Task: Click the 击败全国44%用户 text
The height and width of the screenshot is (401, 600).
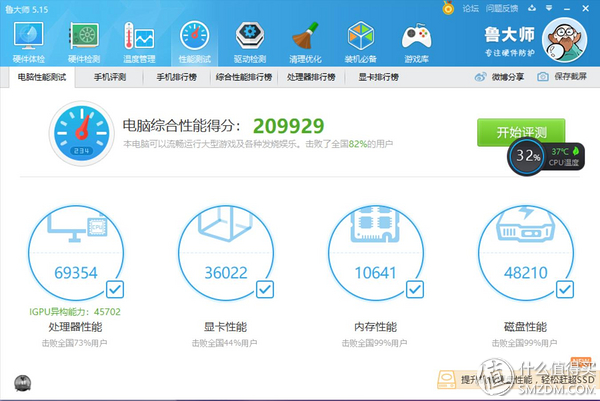Action: click(x=225, y=343)
